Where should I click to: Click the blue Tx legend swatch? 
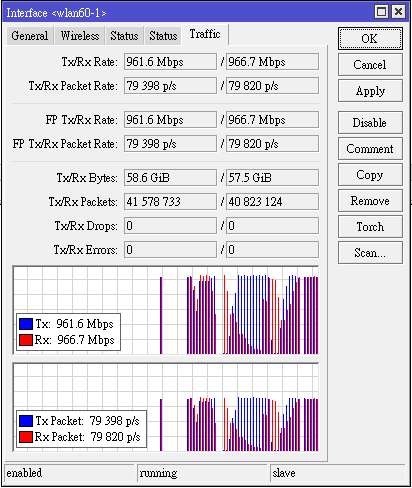26,324
